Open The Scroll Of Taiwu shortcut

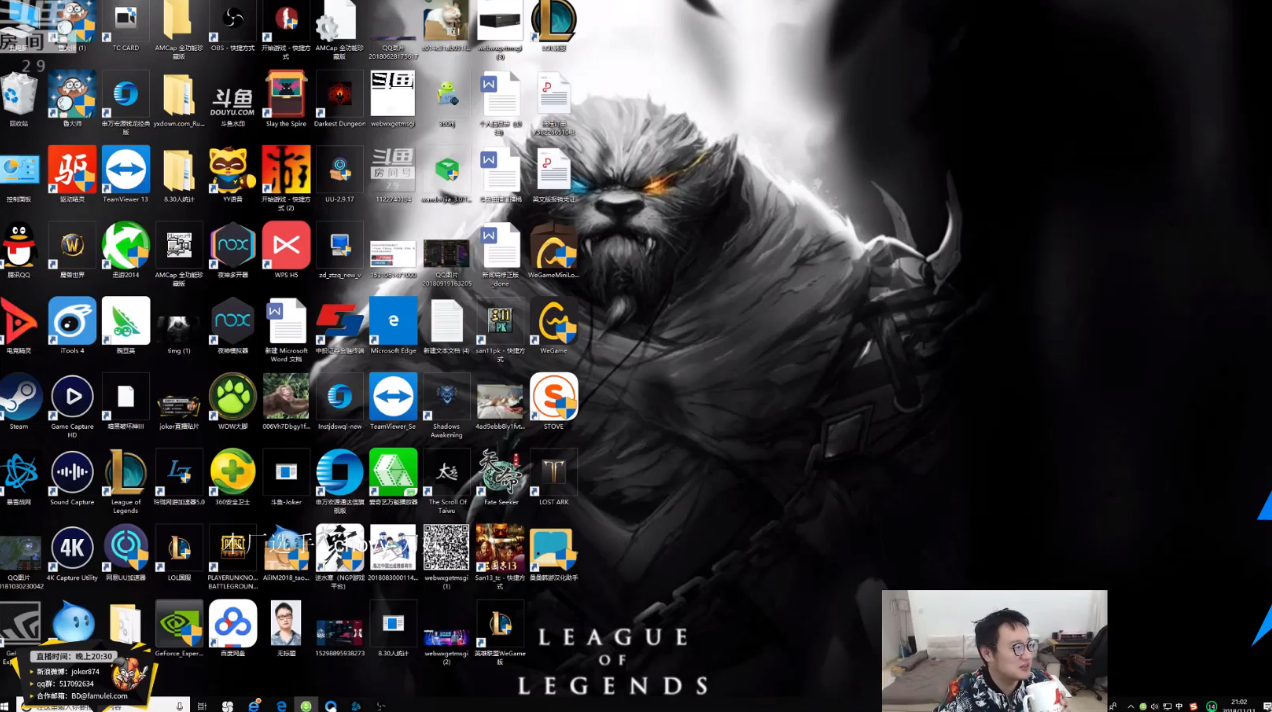[447, 472]
